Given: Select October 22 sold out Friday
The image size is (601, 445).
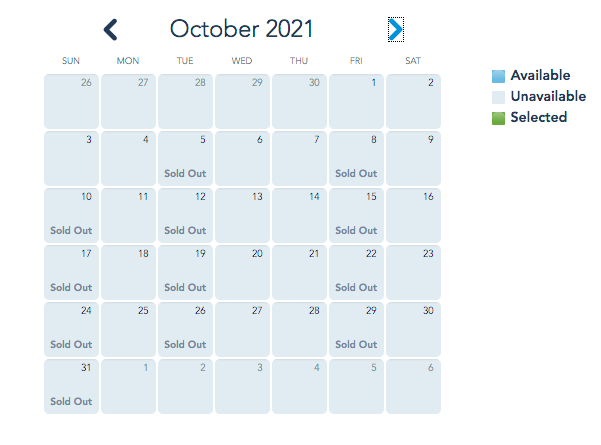Looking at the screenshot, I should 356,271.
